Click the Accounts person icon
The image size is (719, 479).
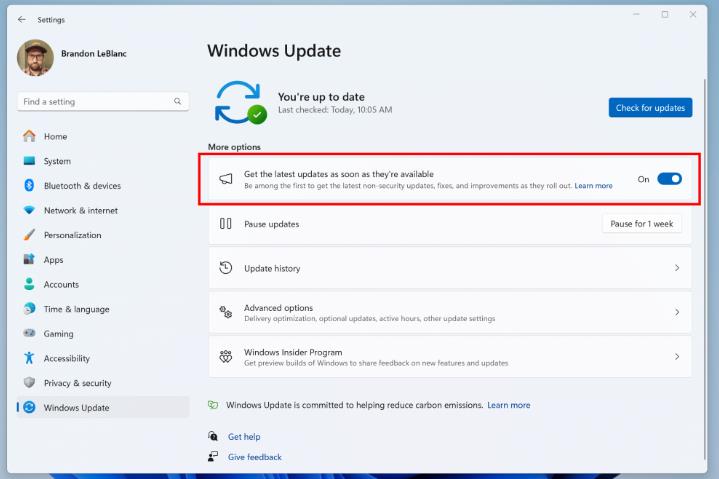click(29, 284)
